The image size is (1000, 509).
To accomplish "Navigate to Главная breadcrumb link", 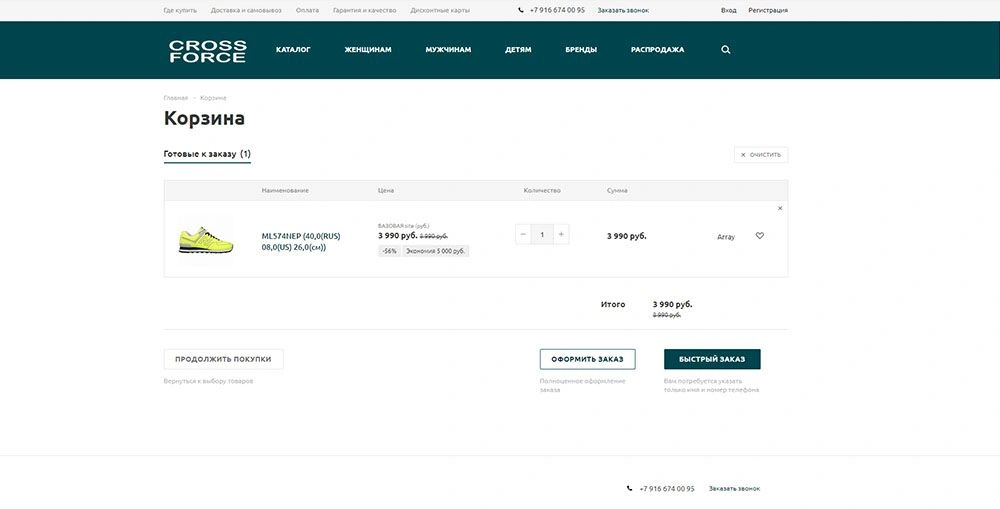I will coord(176,98).
